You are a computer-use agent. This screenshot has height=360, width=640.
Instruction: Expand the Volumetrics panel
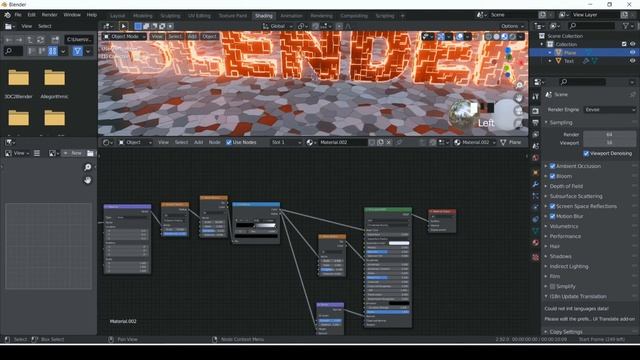(x=564, y=226)
